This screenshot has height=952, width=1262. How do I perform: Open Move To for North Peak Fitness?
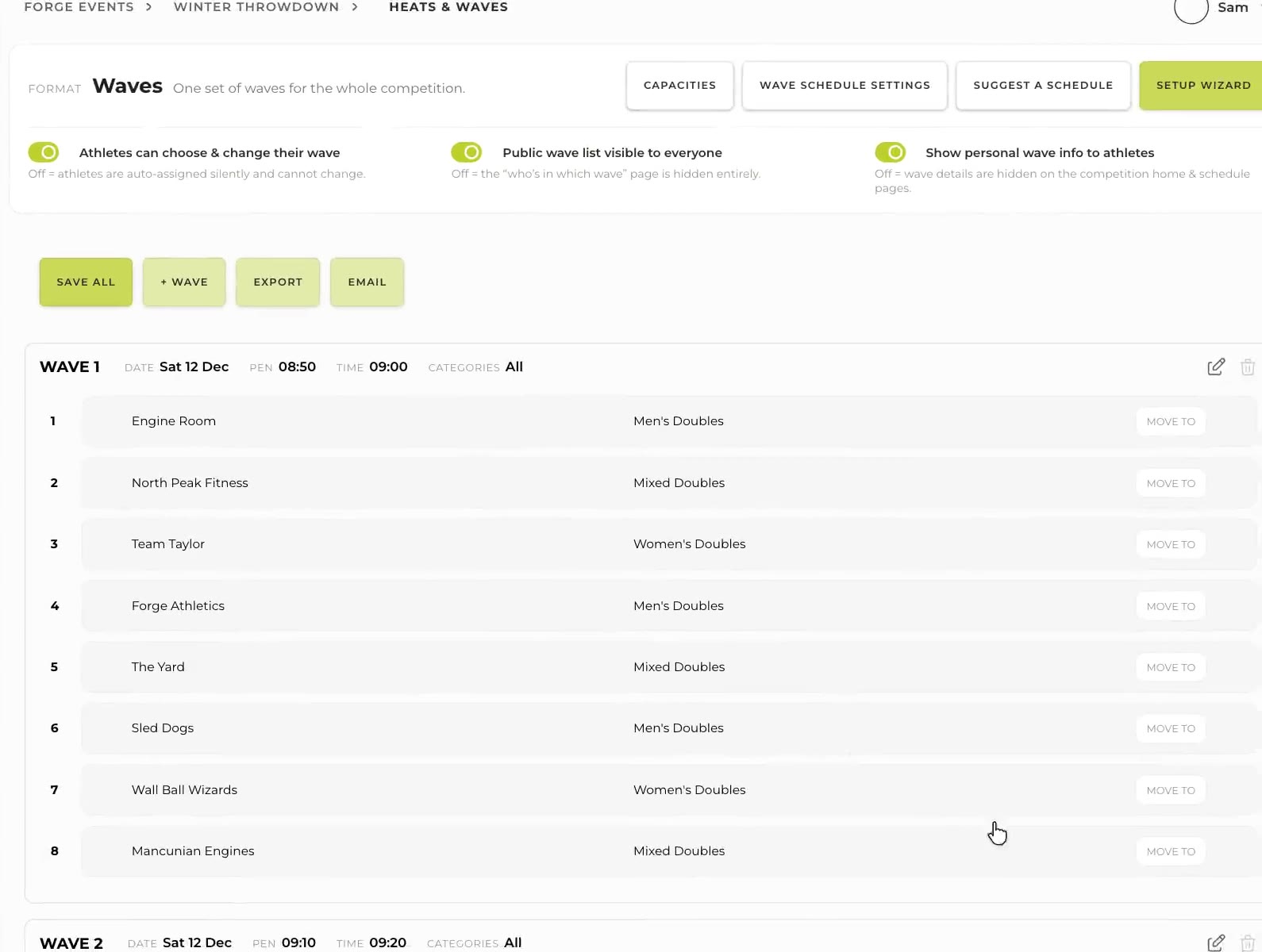point(1171,483)
